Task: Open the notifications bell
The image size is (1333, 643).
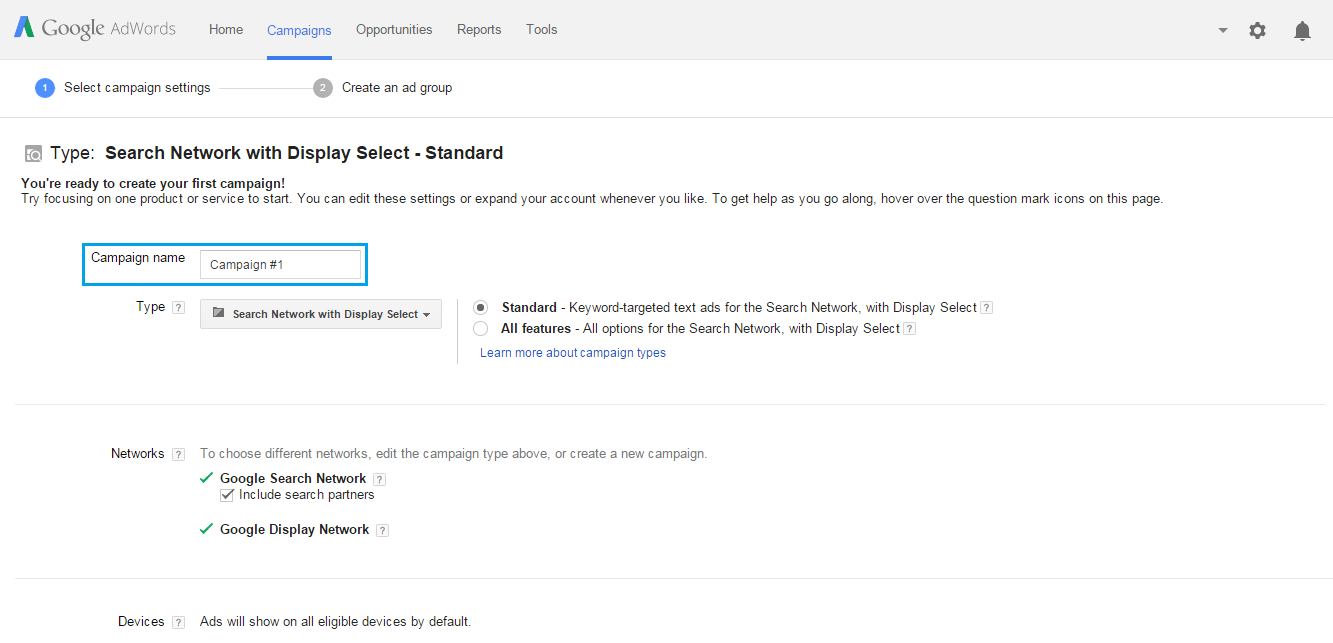Action: [x=1302, y=30]
